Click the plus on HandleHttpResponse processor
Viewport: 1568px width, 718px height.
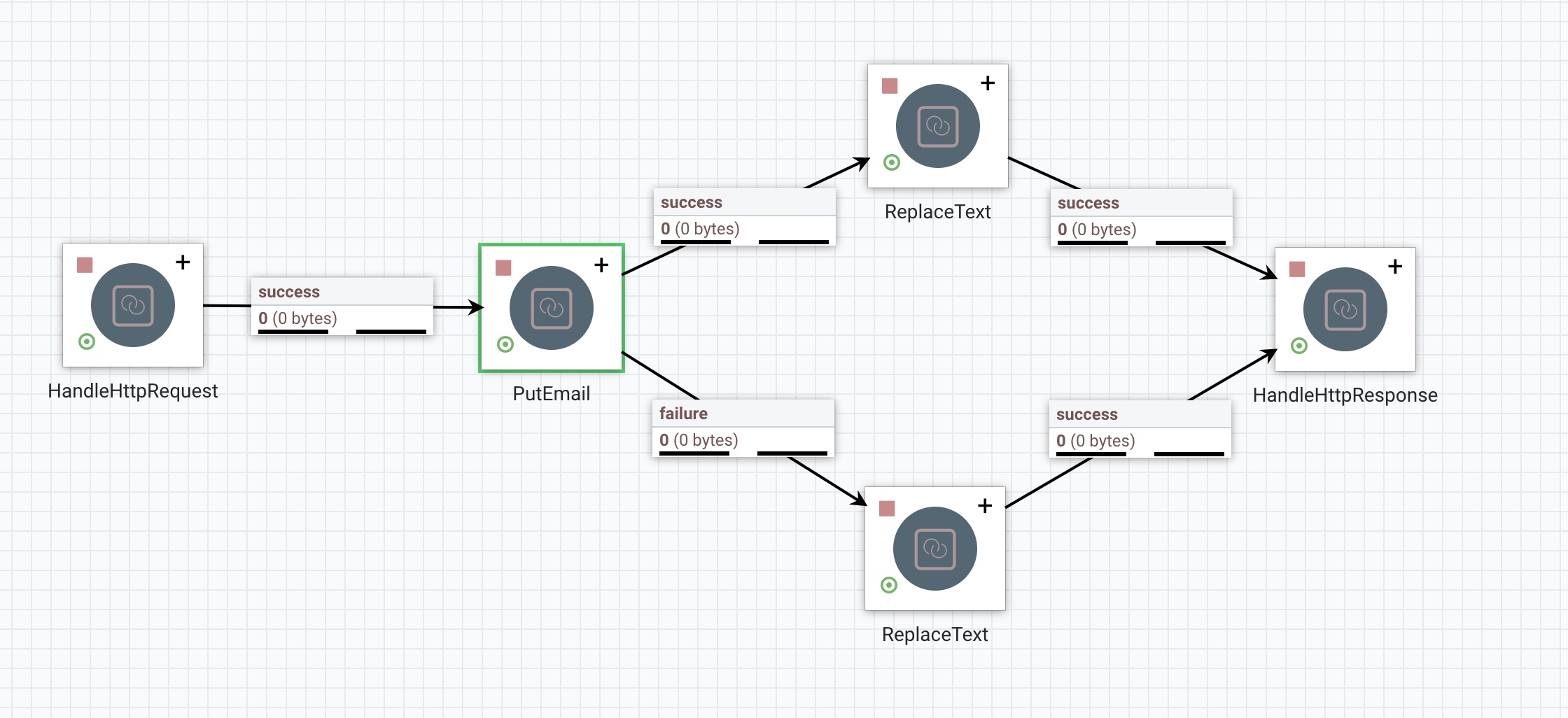pyautogui.click(x=1395, y=267)
